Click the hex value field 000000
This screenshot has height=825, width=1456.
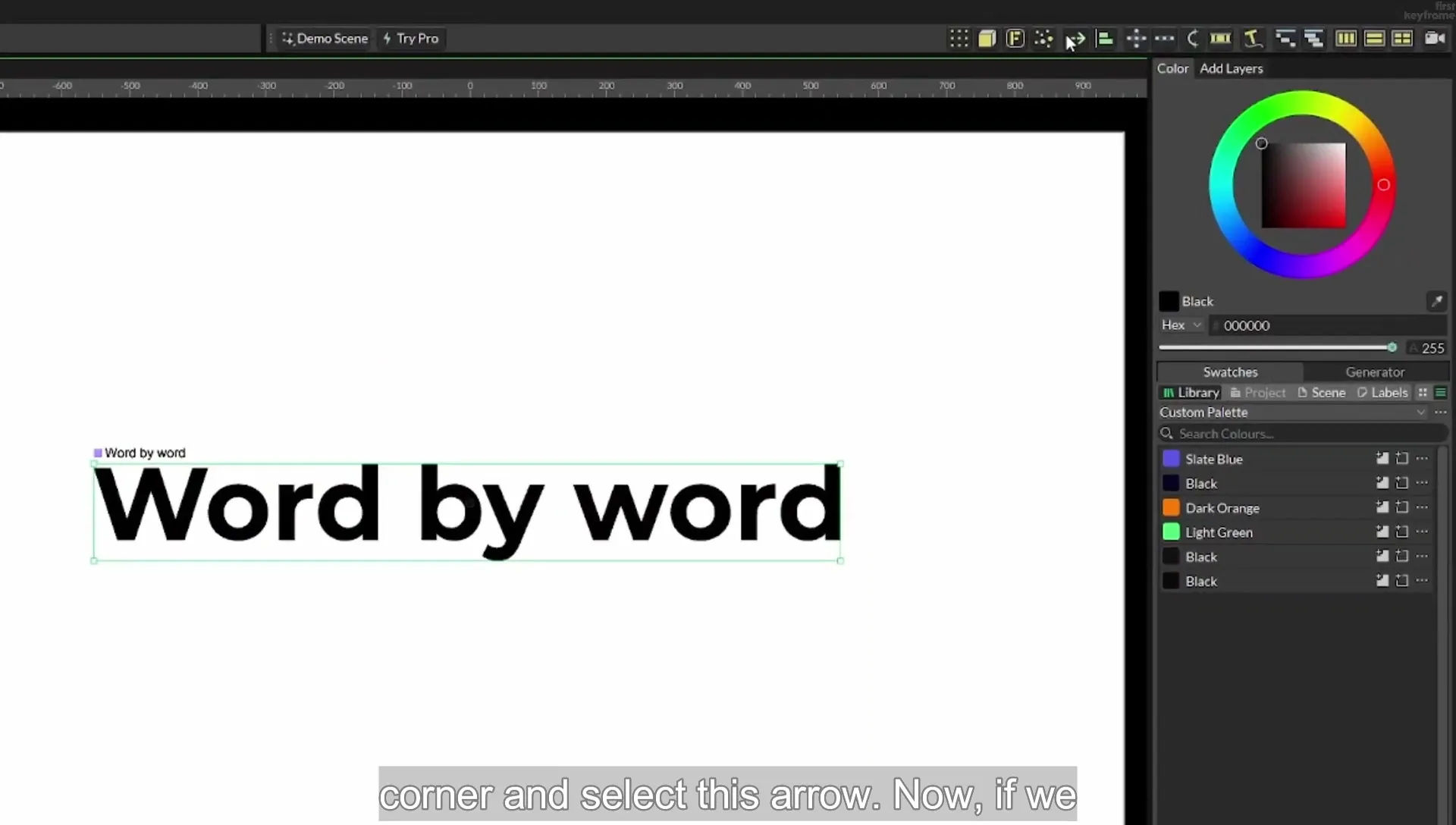pyautogui.click(x=1328, y=325)
